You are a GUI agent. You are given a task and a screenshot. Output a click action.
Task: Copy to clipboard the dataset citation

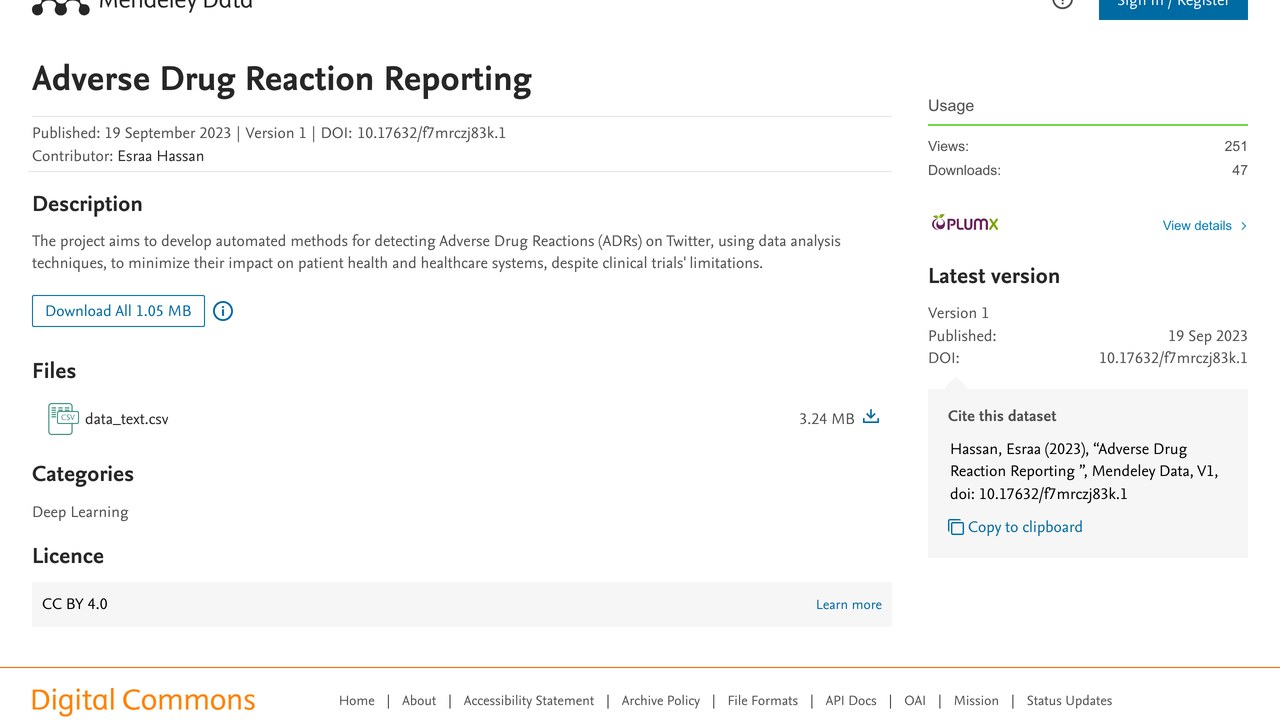pyautogui.click(x=1025, y=527)
